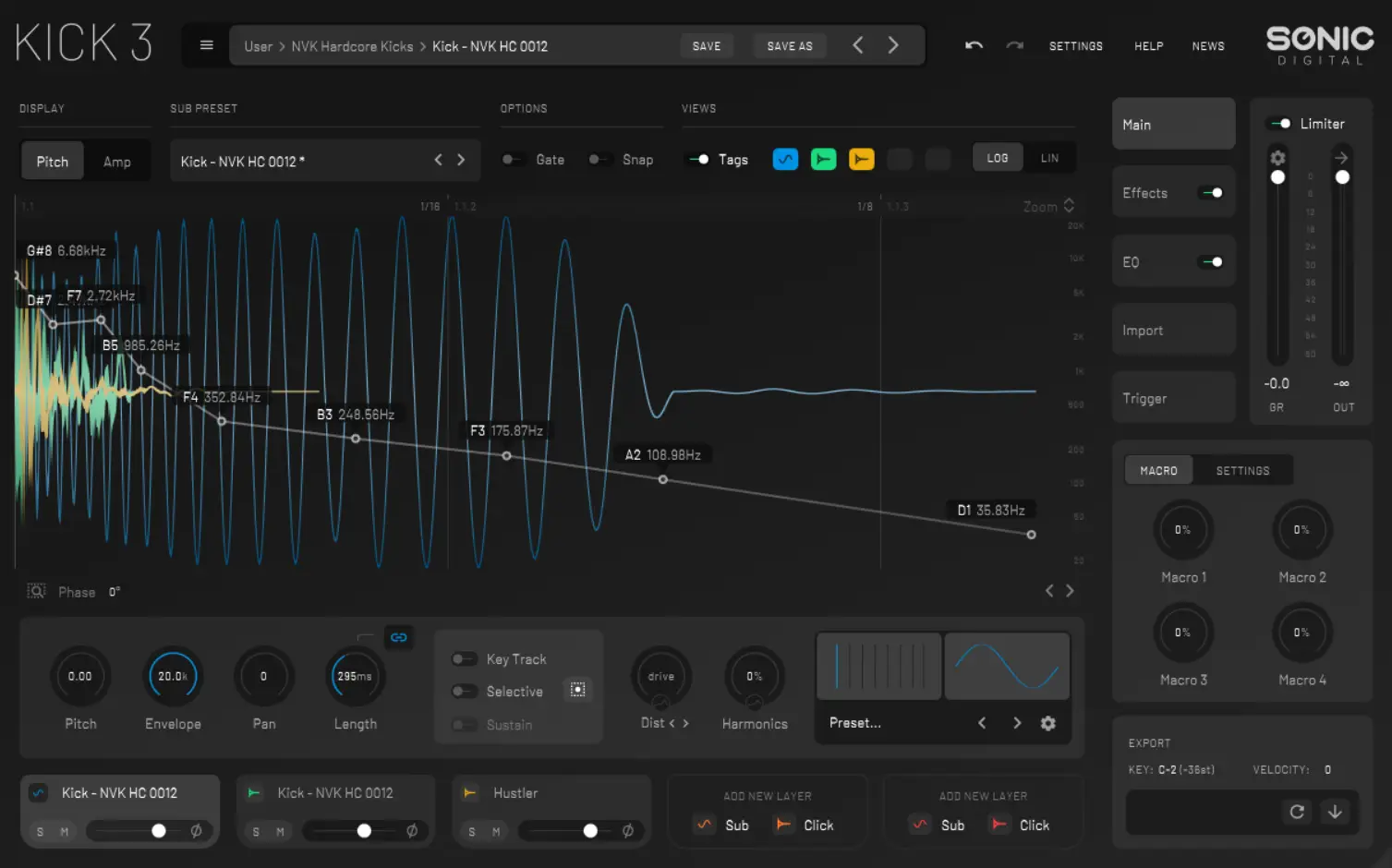Screen dimensions: 1392x868
Task: Click the link icon above Length knob
Action: click(x=398, y=637)
